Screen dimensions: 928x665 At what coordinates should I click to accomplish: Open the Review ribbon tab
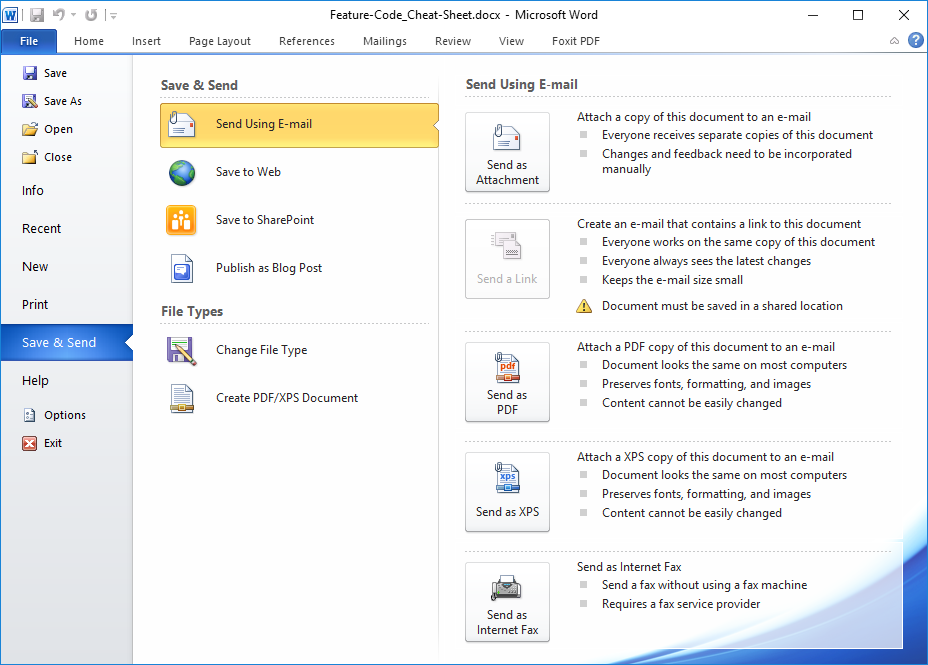453,41
